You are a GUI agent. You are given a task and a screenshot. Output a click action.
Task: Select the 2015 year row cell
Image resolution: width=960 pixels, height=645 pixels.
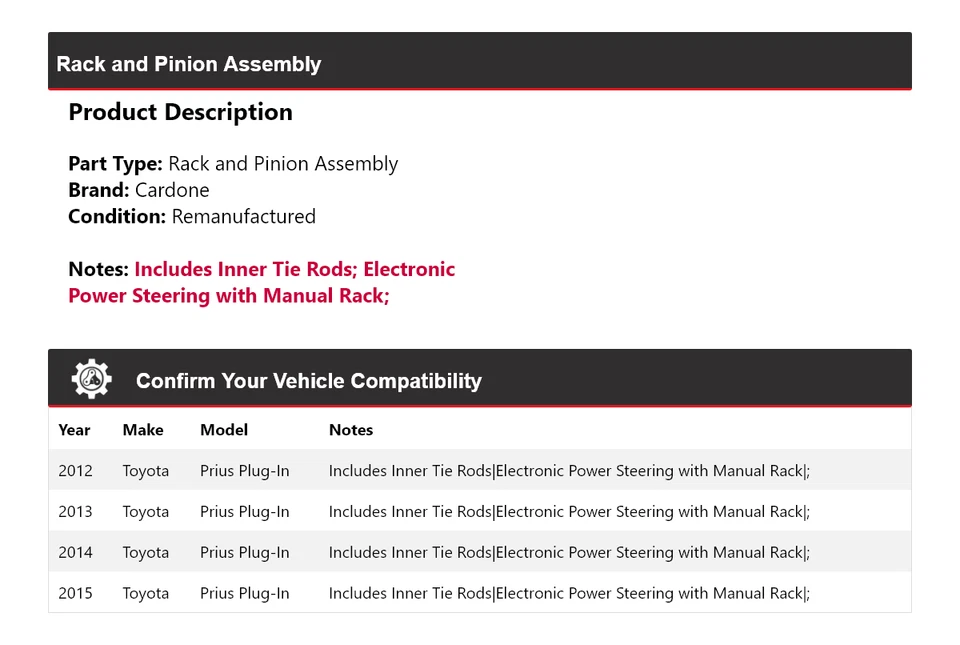[75, 593]
